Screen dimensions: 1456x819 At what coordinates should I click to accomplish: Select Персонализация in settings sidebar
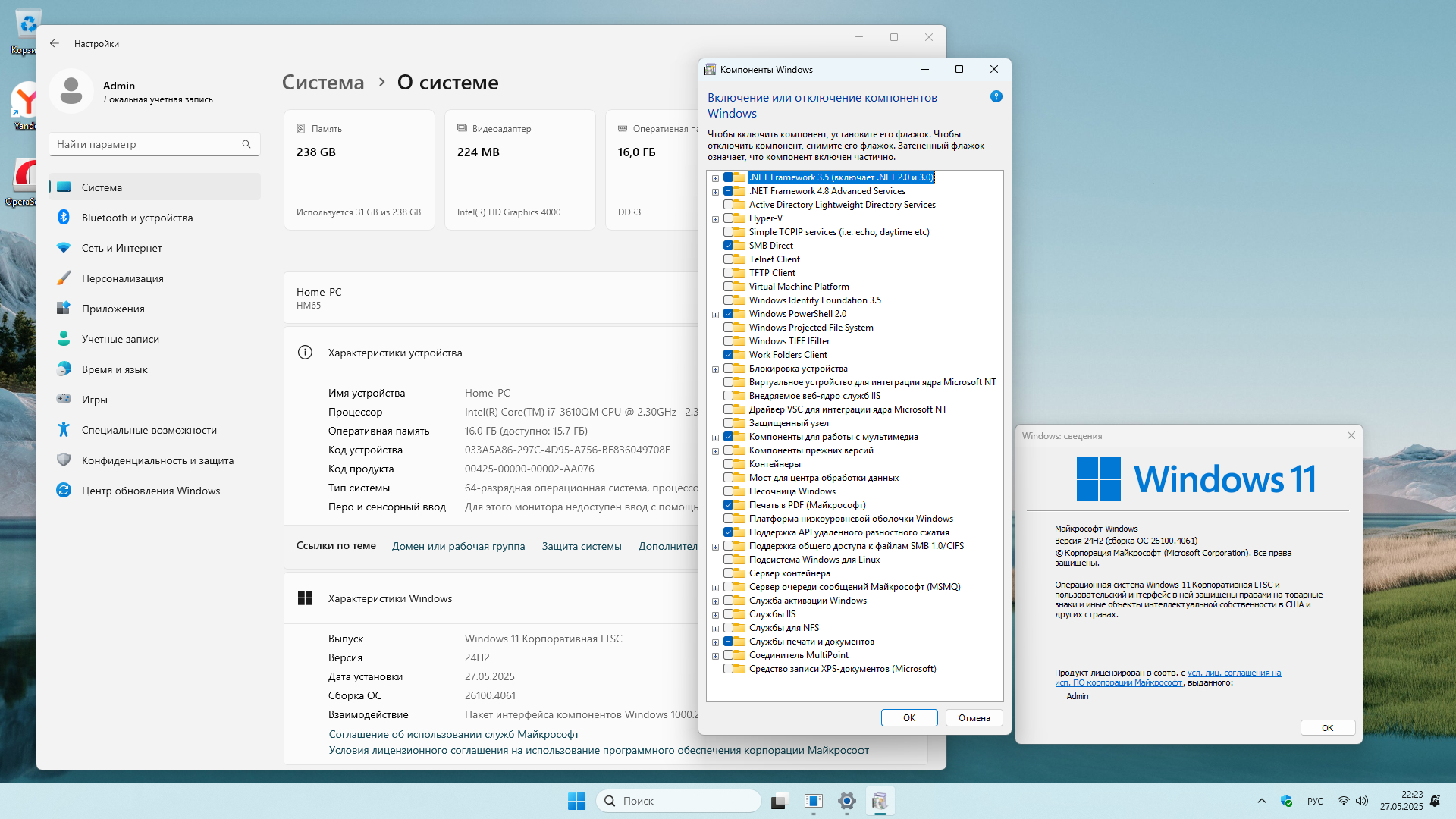click(x=122, y=278)
